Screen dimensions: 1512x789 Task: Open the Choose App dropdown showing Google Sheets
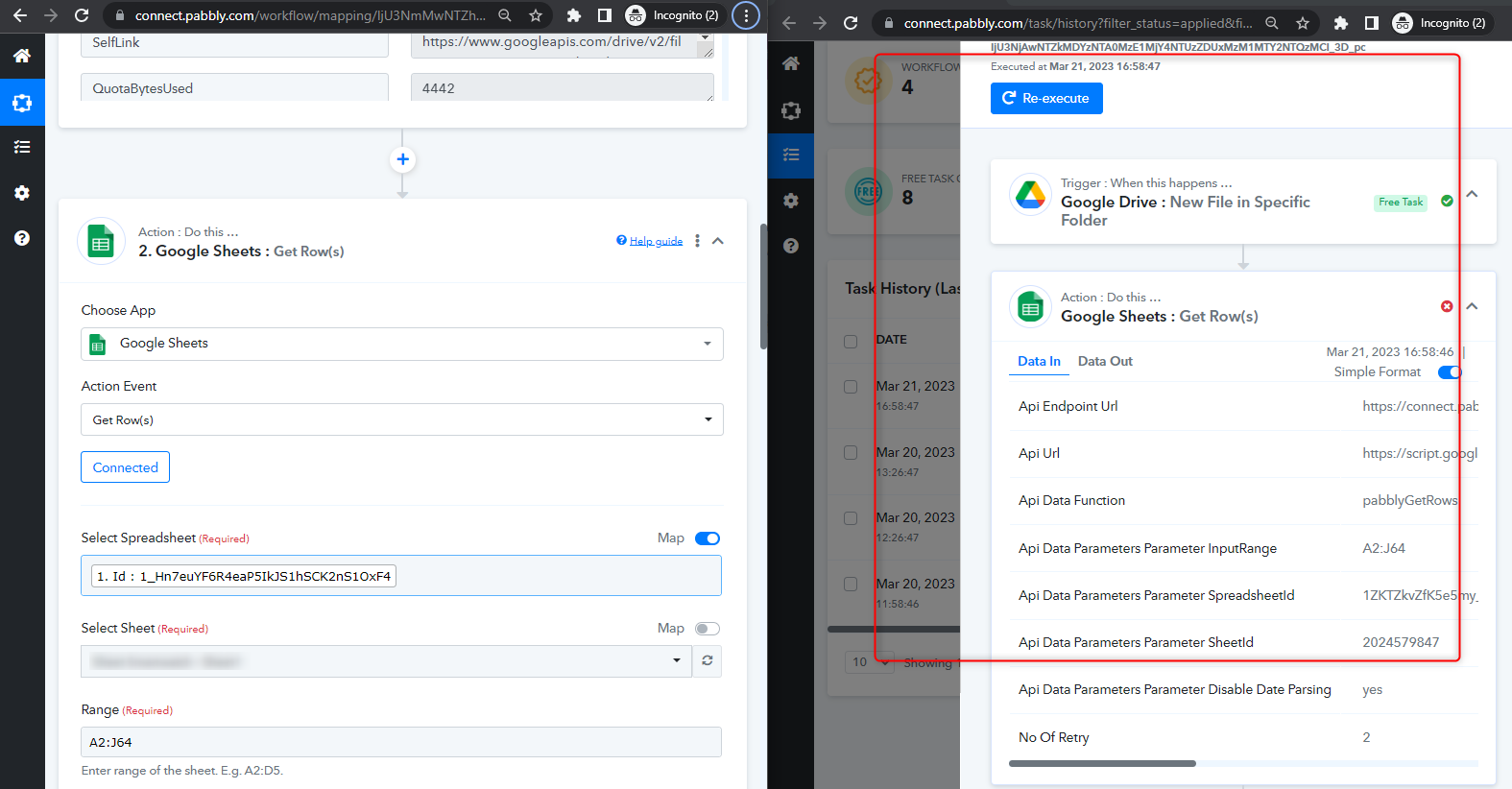402,344
